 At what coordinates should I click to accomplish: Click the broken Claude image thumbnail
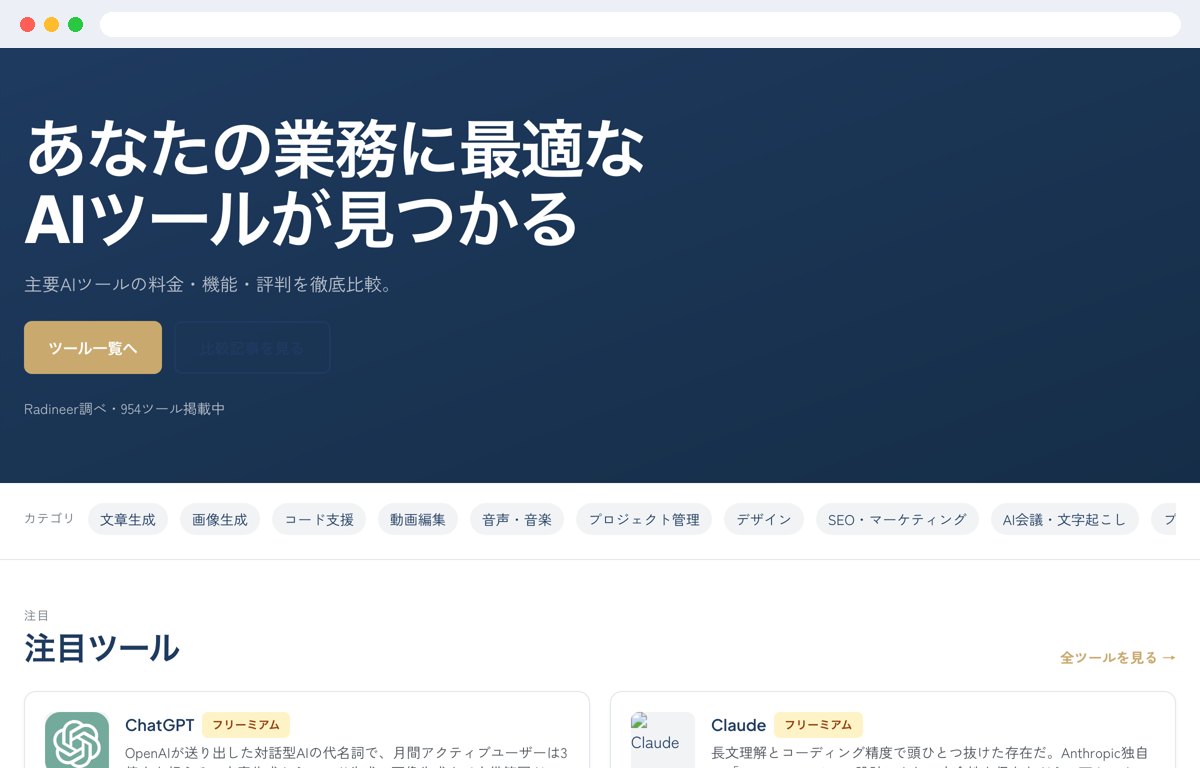pyautogui.click(x=663, y=740)
